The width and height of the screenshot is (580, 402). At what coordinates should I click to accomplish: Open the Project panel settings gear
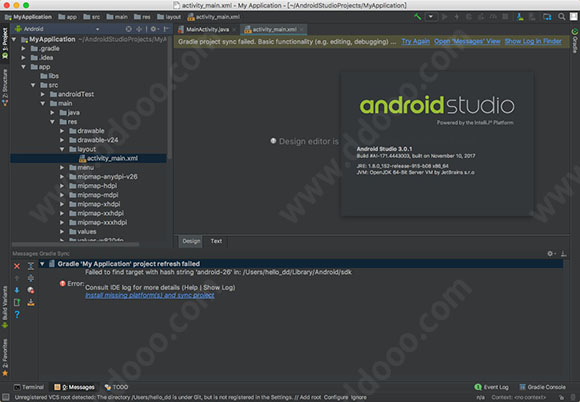(154, 29)
